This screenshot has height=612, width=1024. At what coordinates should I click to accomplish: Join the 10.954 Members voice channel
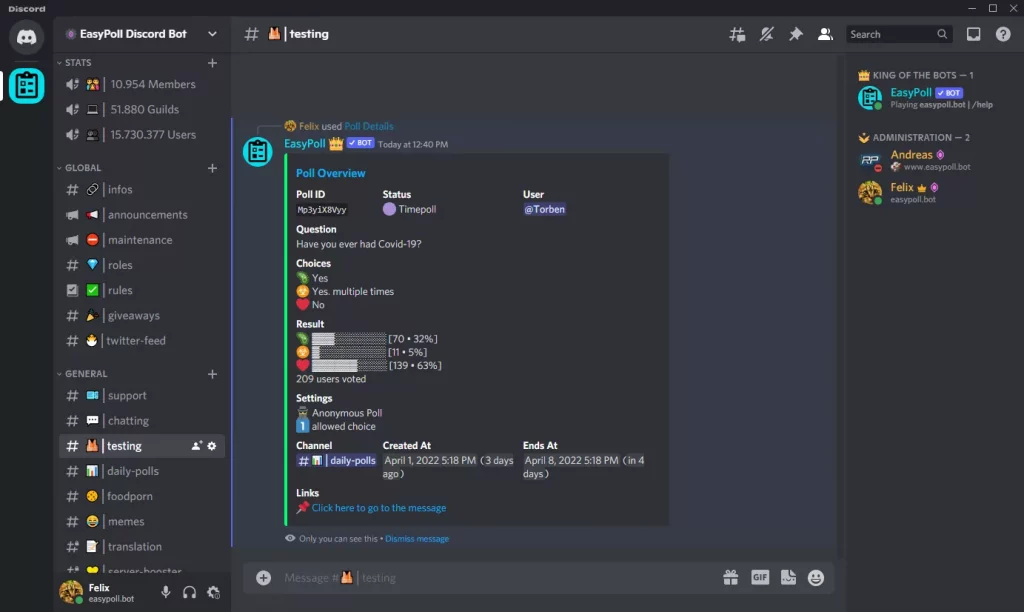click(x=142, y=84)
